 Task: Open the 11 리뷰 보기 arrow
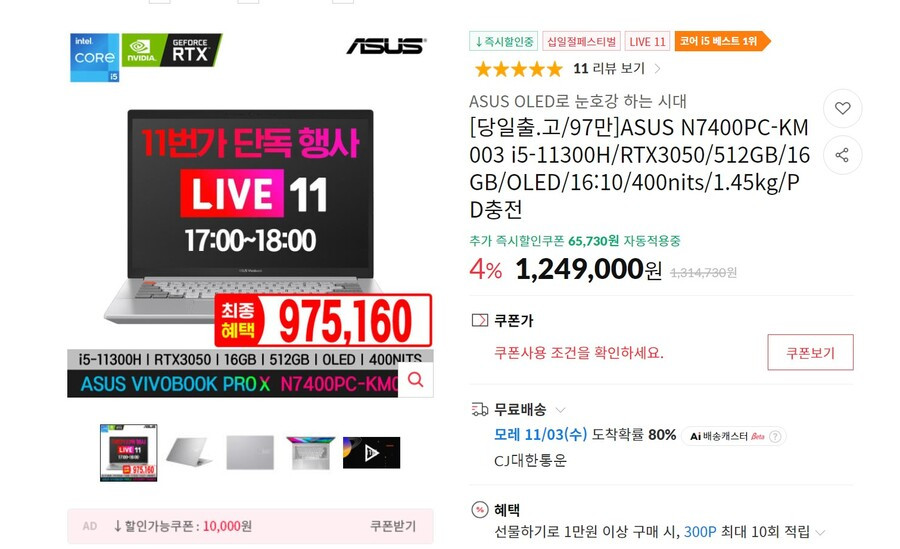click(x=657, y=69)
